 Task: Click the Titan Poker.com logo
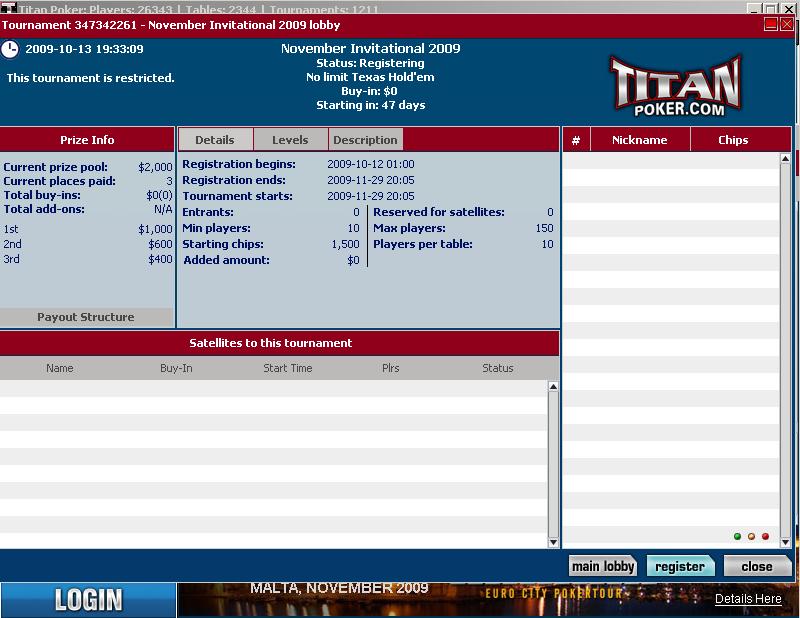[x=676, y=86]
